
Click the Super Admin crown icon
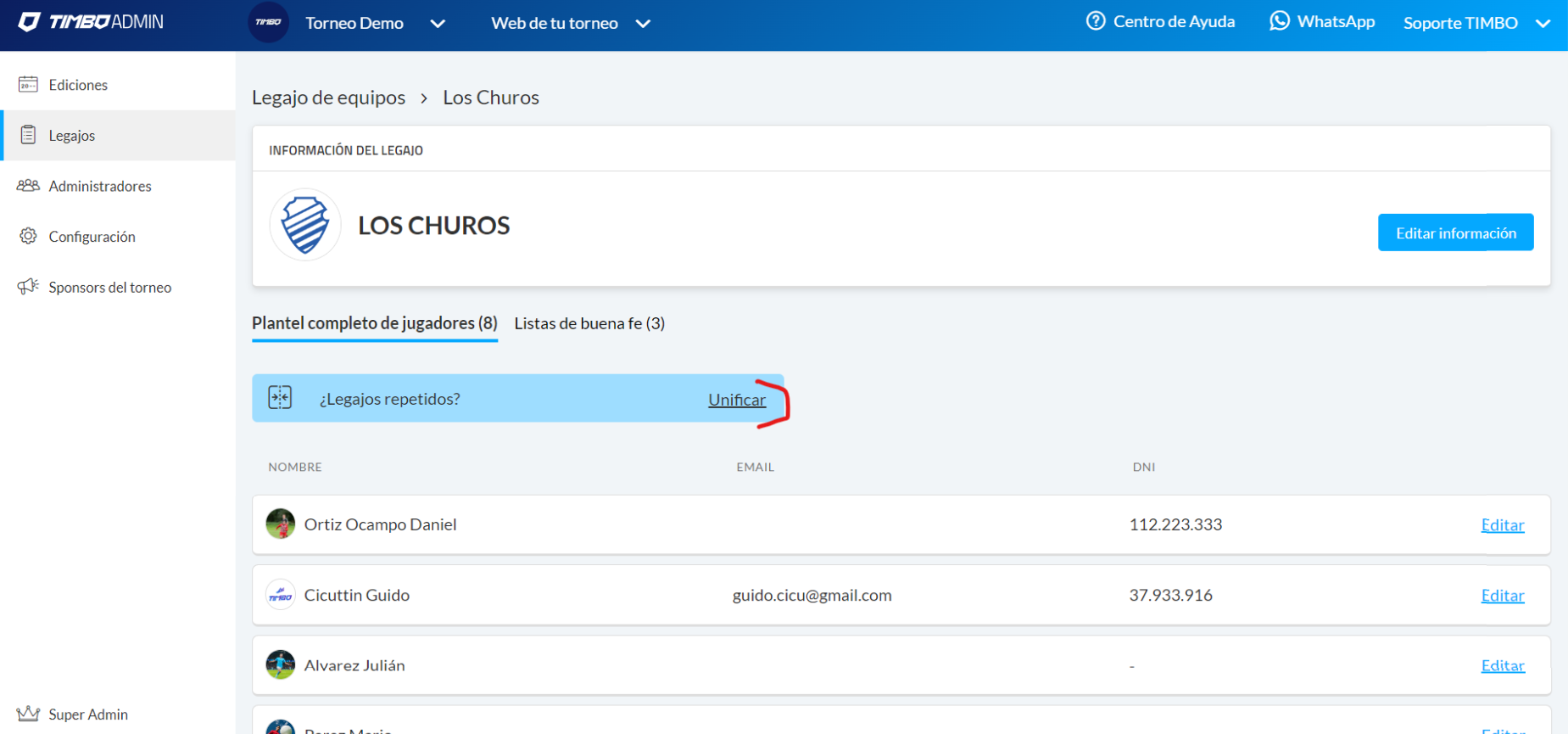(x=28, y=714)
